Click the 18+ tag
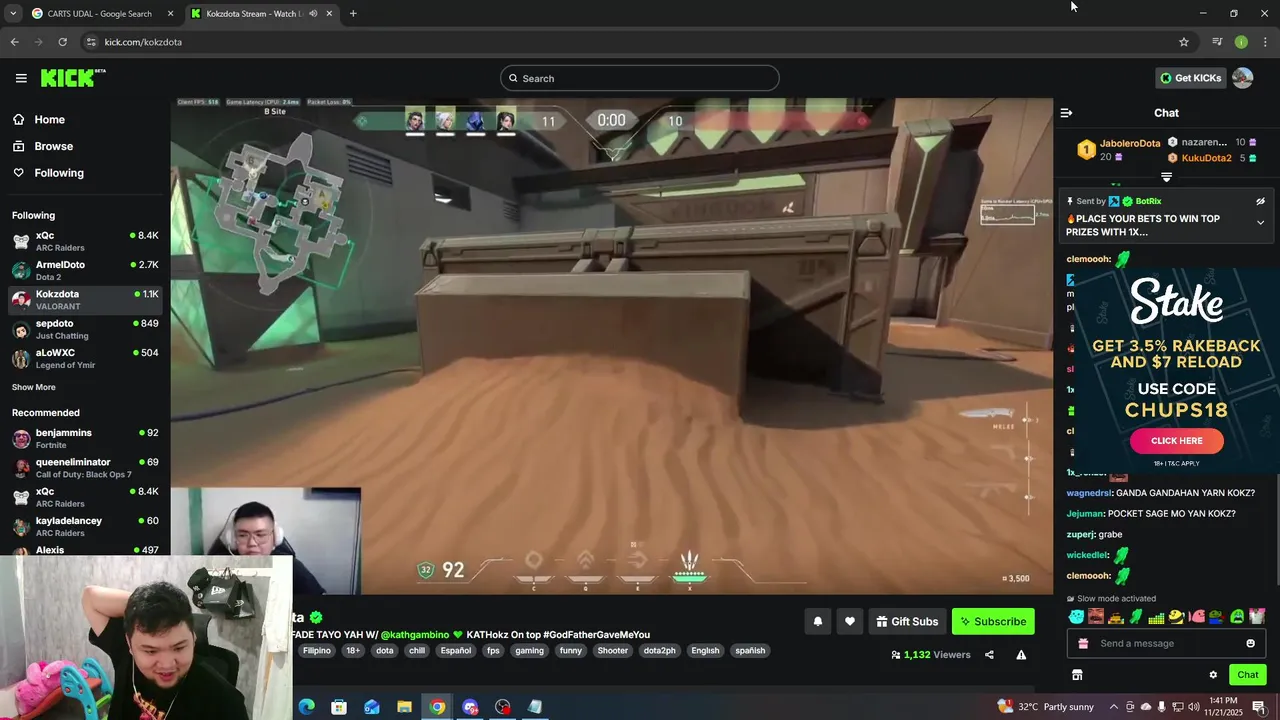The width and height of the screenshot is (1280, 720). click(x=353, y=650)
